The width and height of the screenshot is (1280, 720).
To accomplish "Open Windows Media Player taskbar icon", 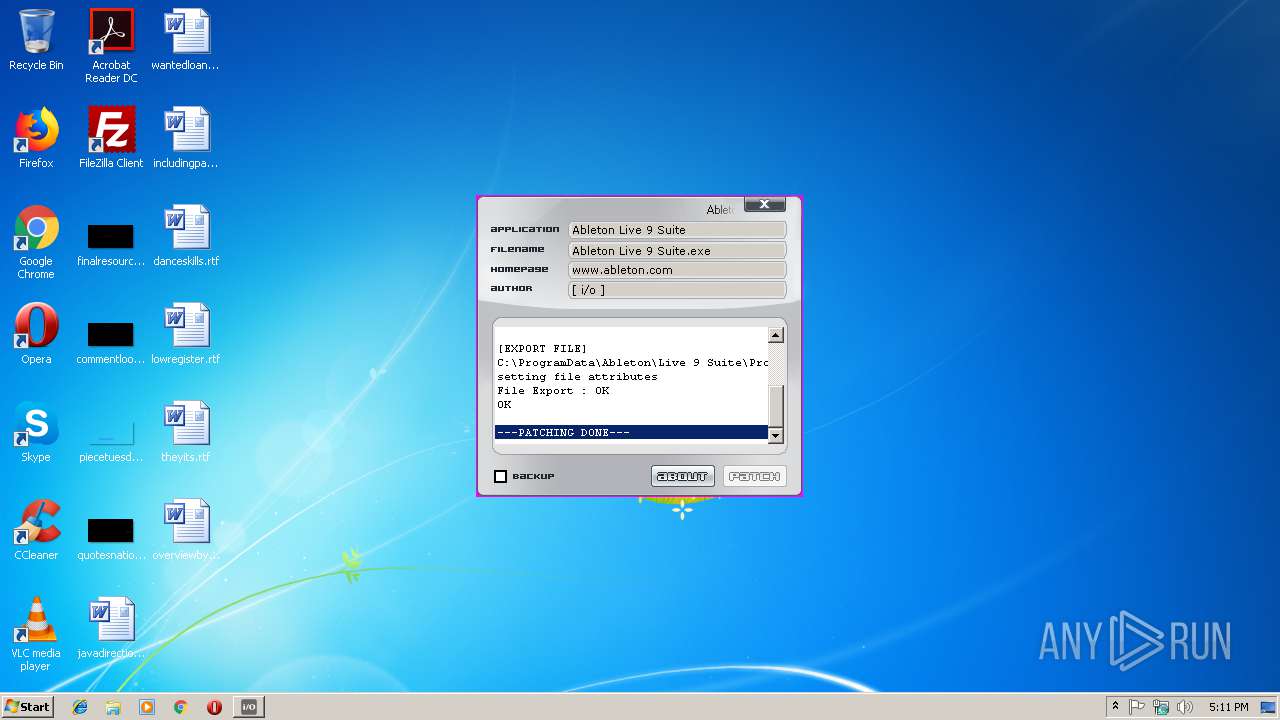I will [147, 707].
